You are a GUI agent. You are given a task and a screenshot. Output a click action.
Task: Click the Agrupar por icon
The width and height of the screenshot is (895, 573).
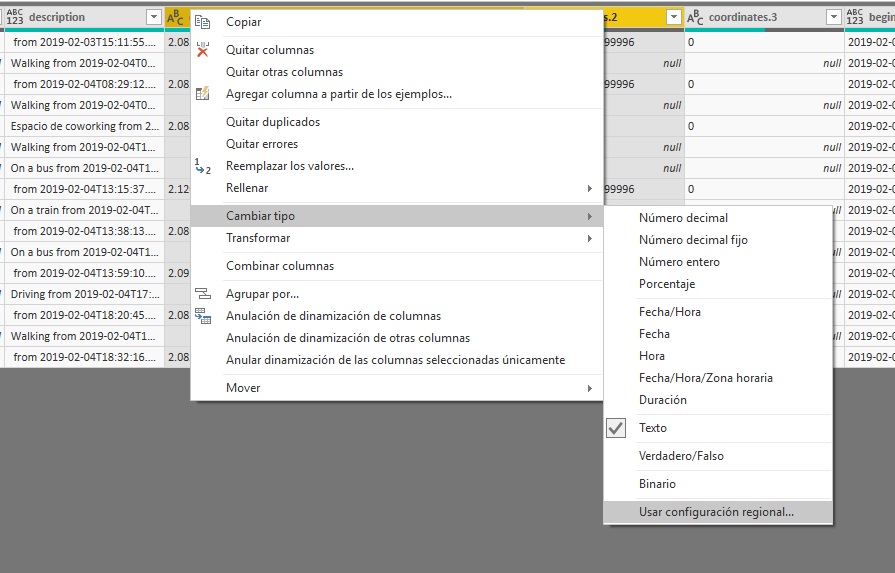(203, 294)
